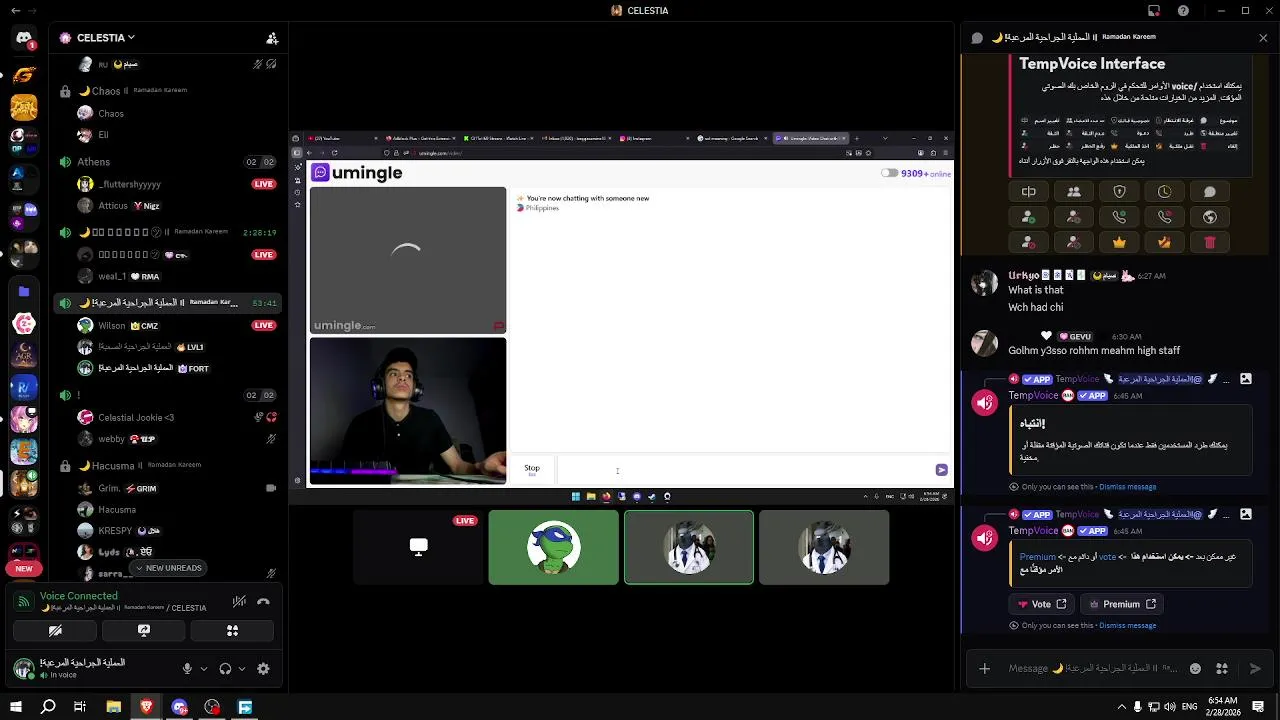Send the Umingle message with the purple arrow button
The image size is (1280, 720).
coord(941,470)
